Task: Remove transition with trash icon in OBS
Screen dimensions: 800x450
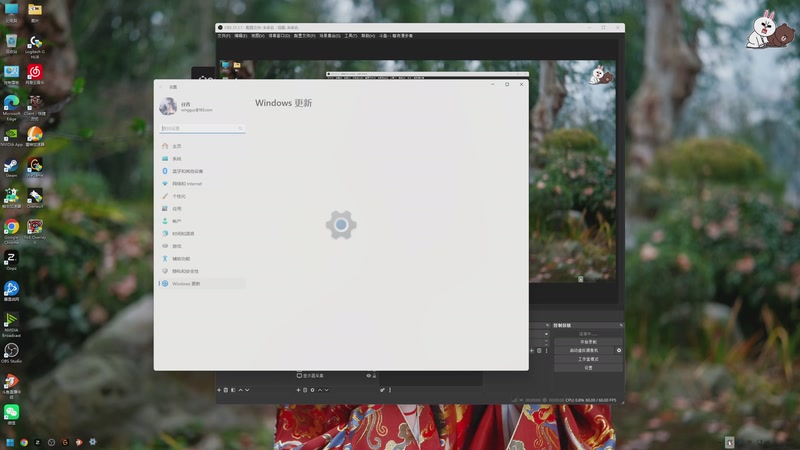Action: 539,351
